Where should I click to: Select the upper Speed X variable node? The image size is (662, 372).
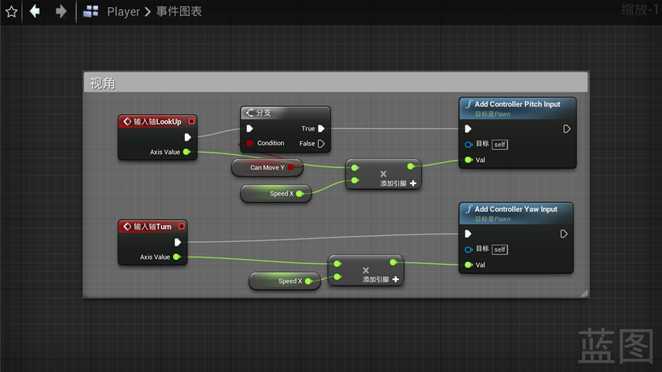(276, 194)
